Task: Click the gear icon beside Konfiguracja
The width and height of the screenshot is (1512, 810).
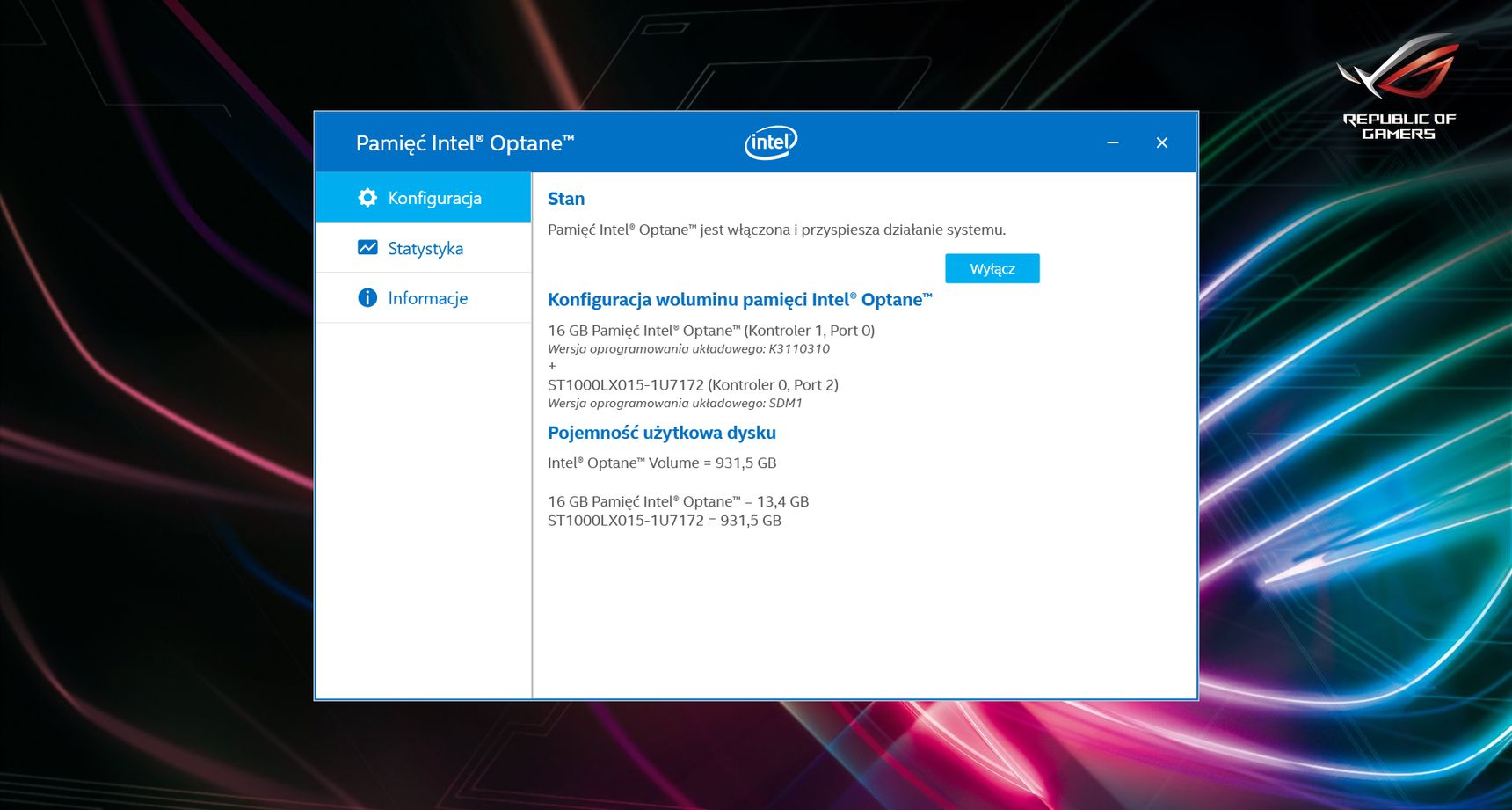Action: [x=367, y=198]
